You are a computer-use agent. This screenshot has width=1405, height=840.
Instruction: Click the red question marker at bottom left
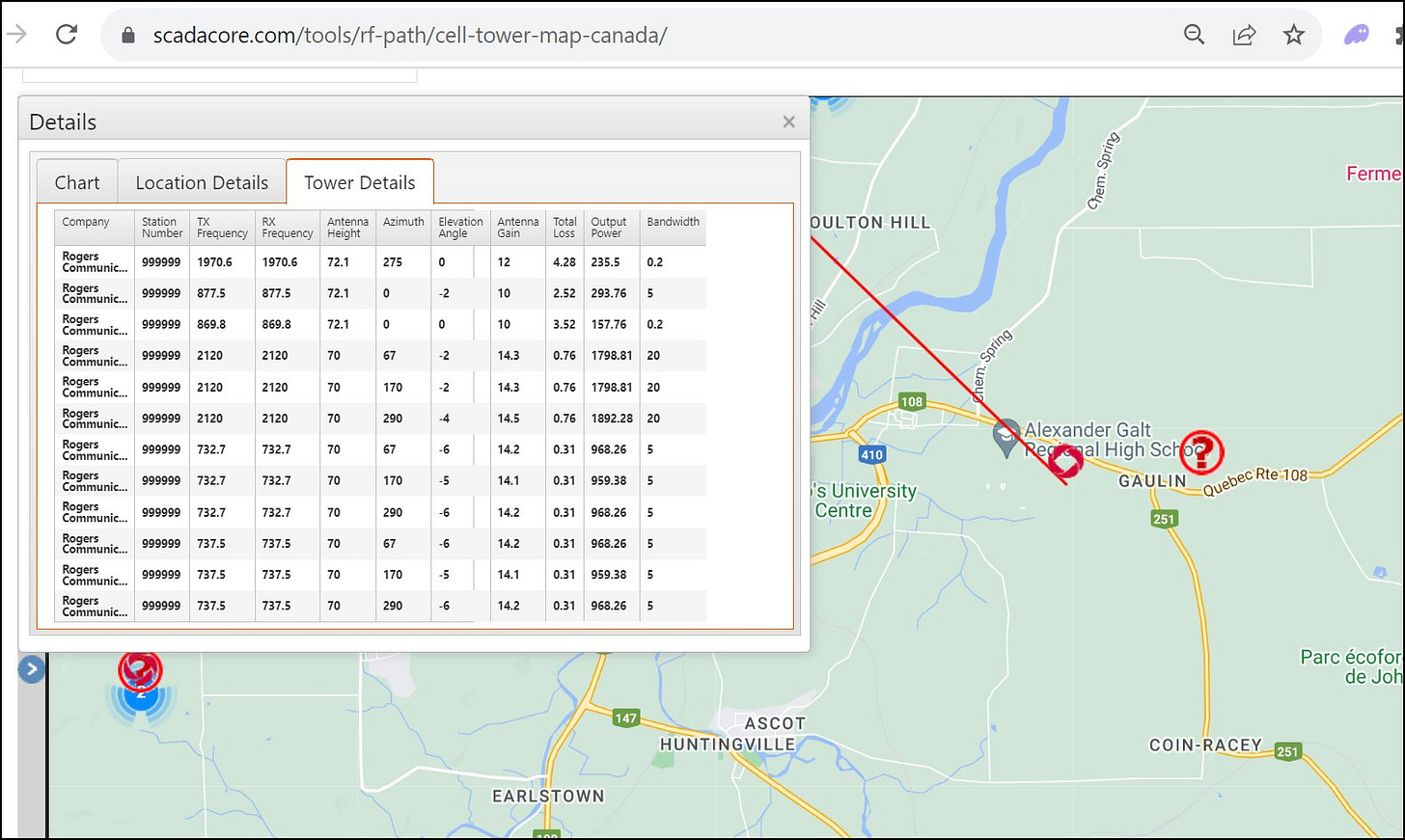tap(140, 670)
